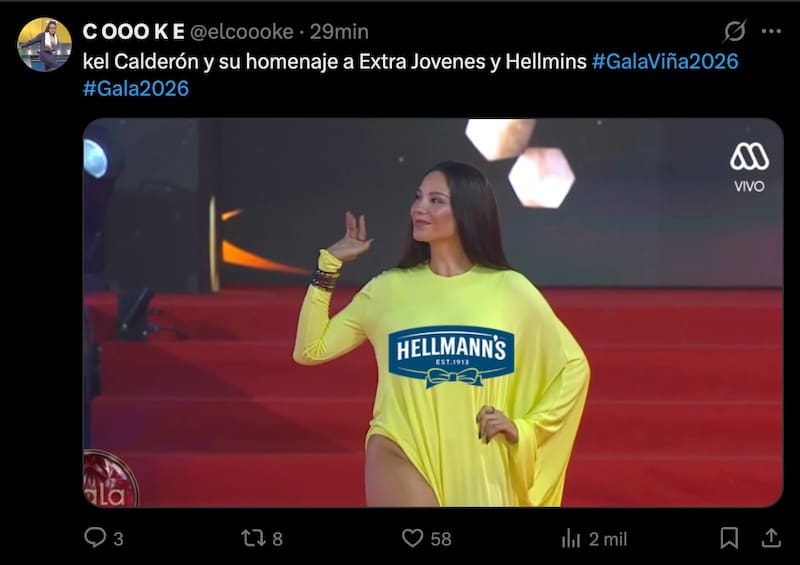Open the yellow dress photo attachment

[x=433, y=312]
